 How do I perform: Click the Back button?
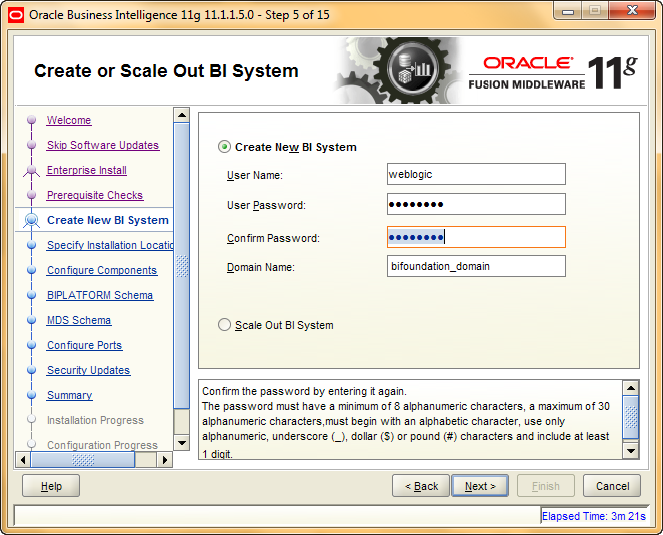click(421, 486)
